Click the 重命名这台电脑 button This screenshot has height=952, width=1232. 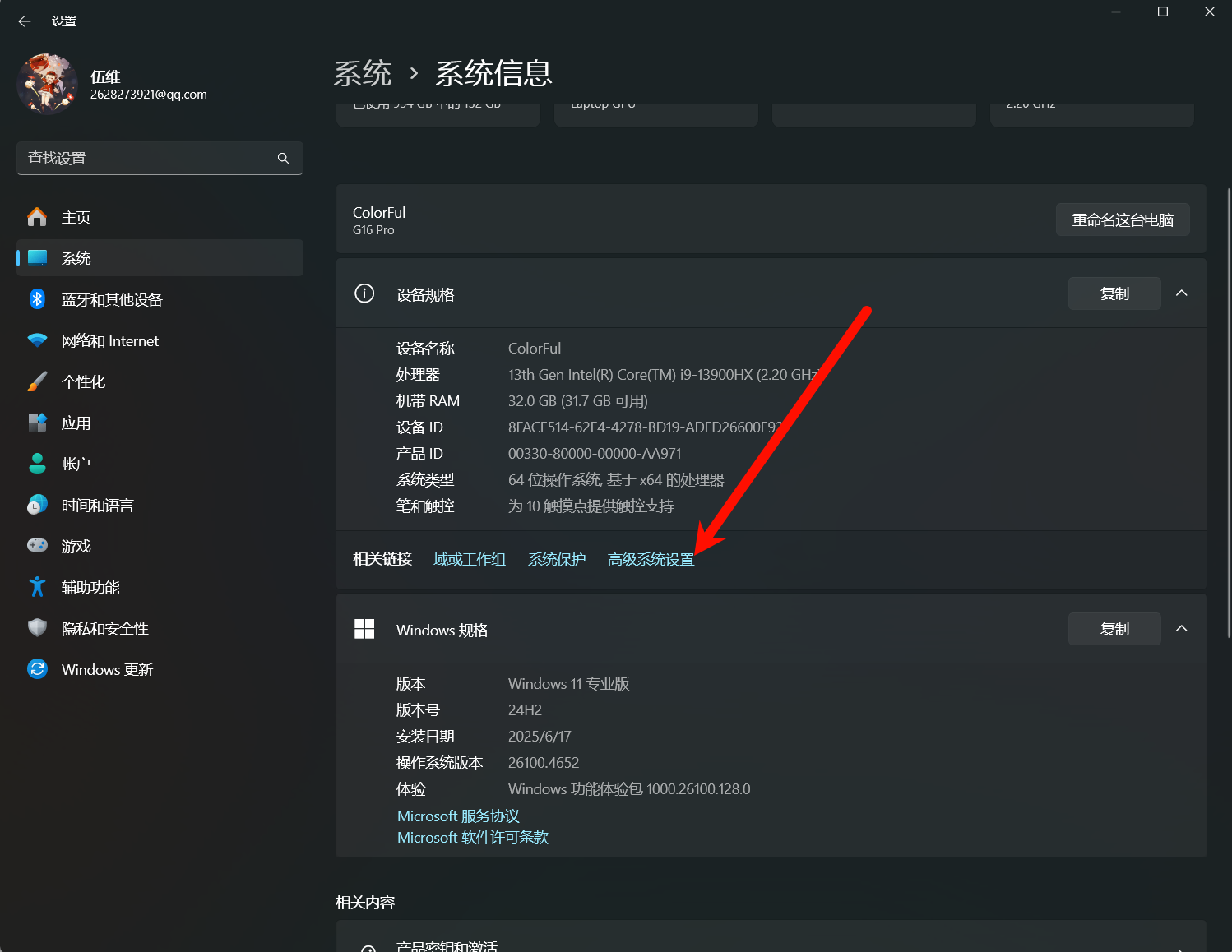1123,220
